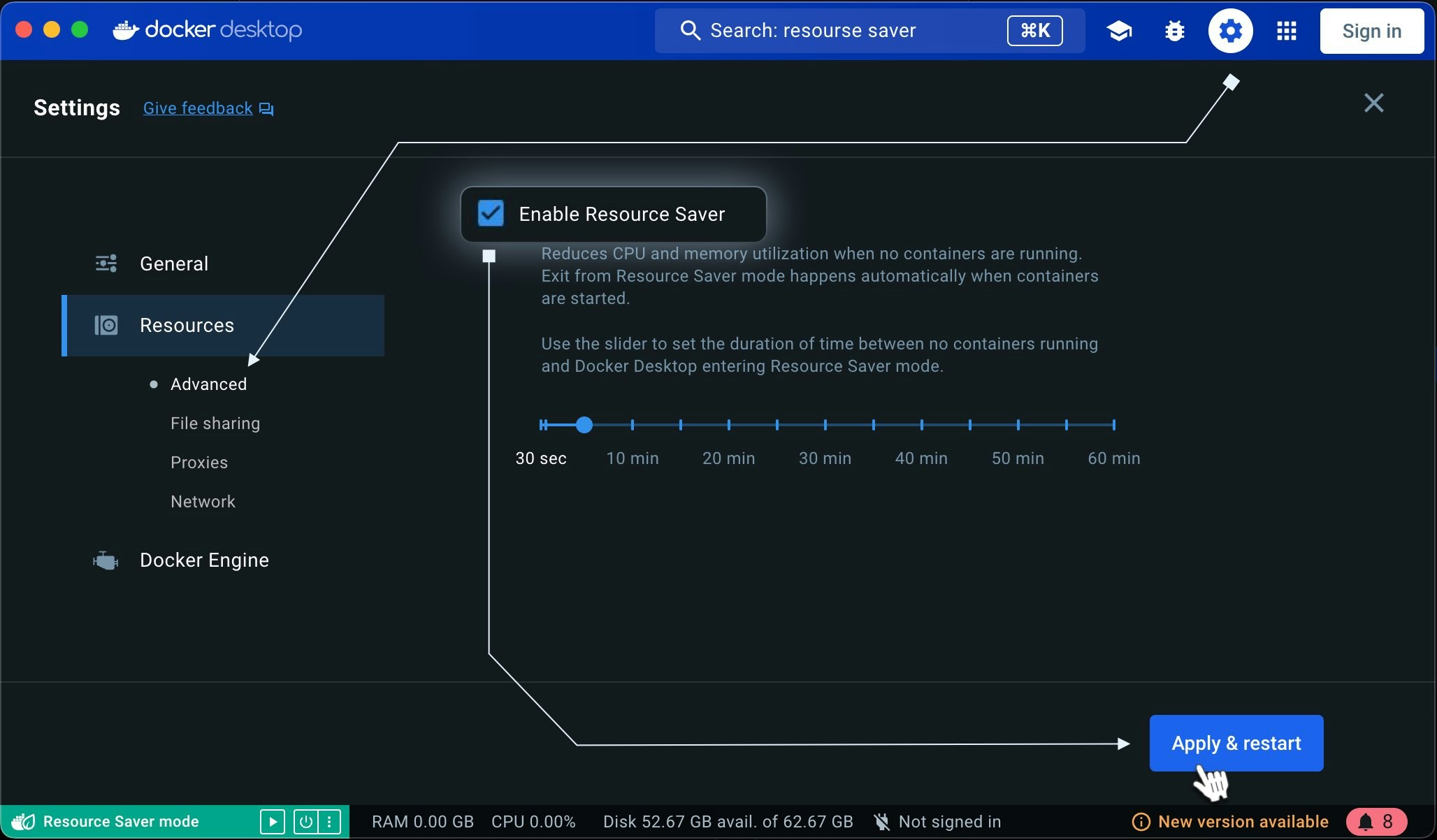
Task: Open the Proxies subsection
Action: pos(198,462)
